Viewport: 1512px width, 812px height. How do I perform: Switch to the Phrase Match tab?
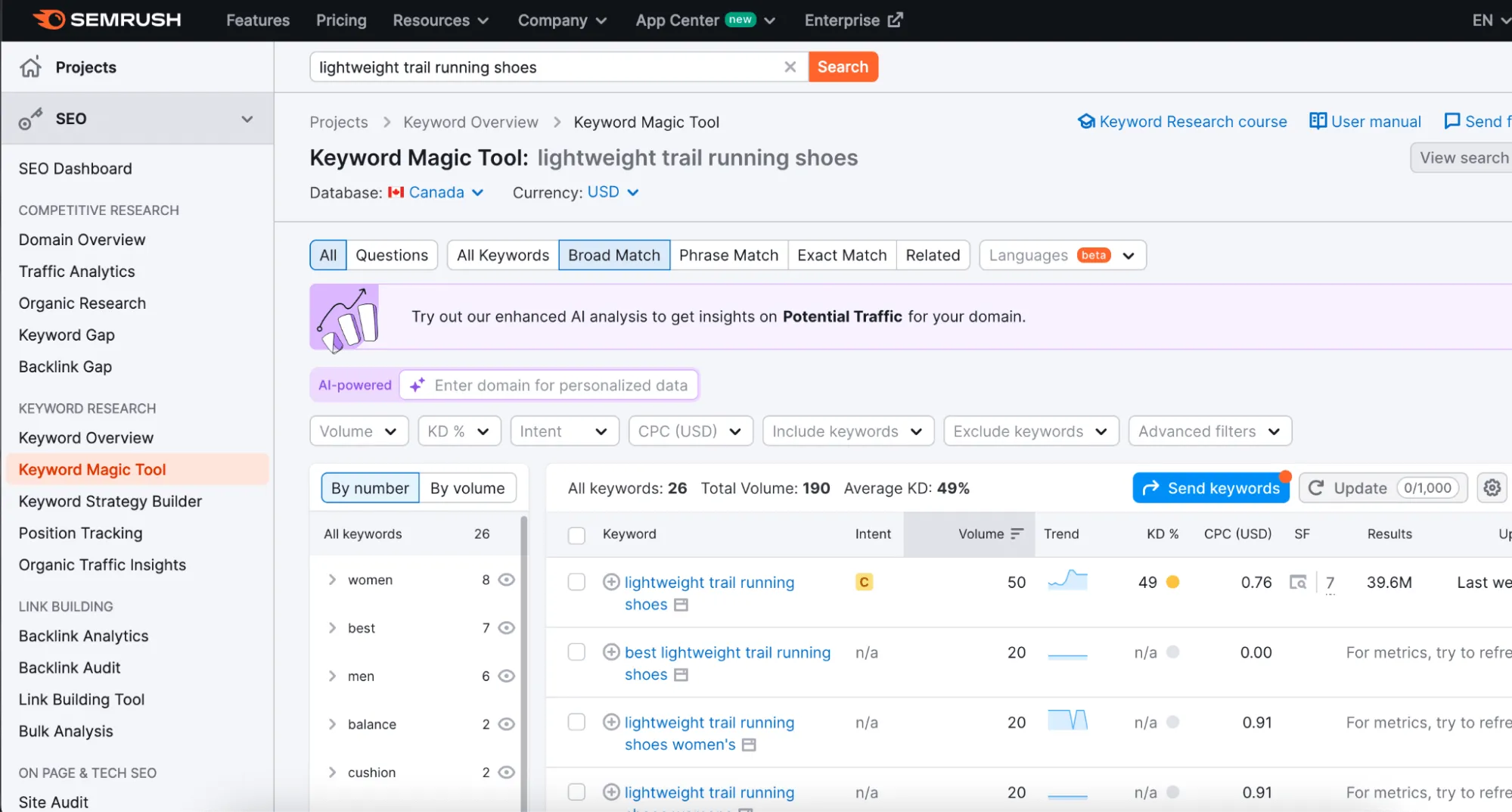[x=728, y=255]
